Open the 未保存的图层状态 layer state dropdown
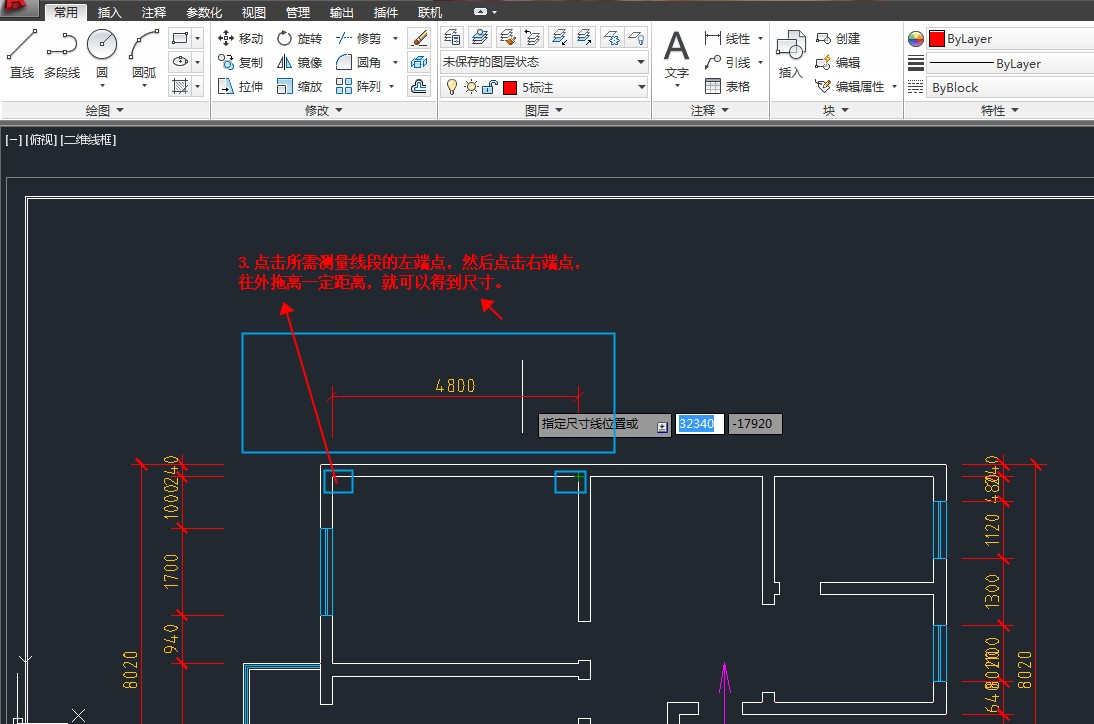Screen dimensions: 1094x724 pos(544,62)
